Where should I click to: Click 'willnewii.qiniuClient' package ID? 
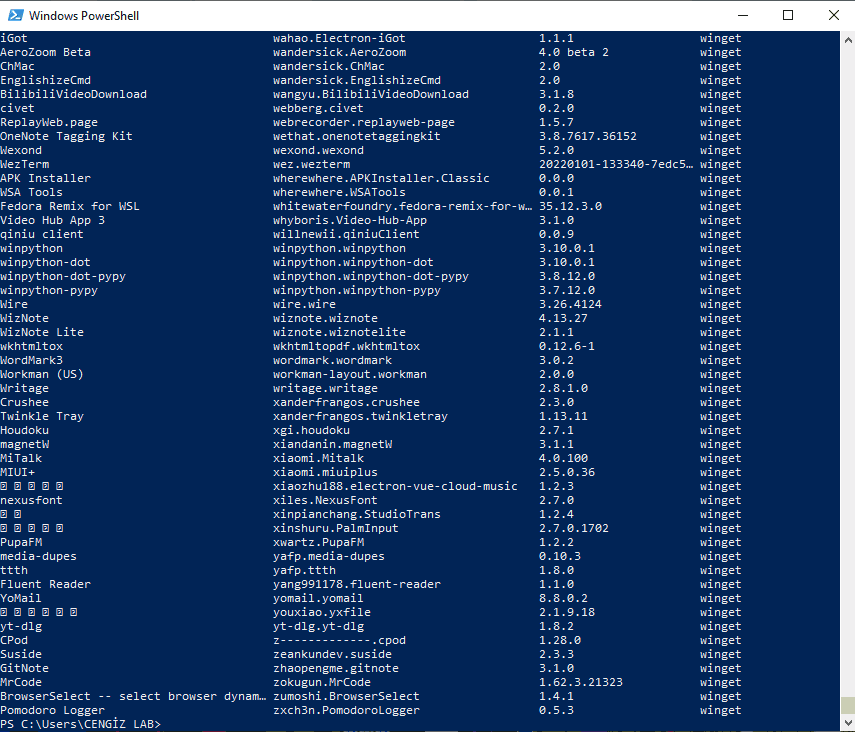346,234
